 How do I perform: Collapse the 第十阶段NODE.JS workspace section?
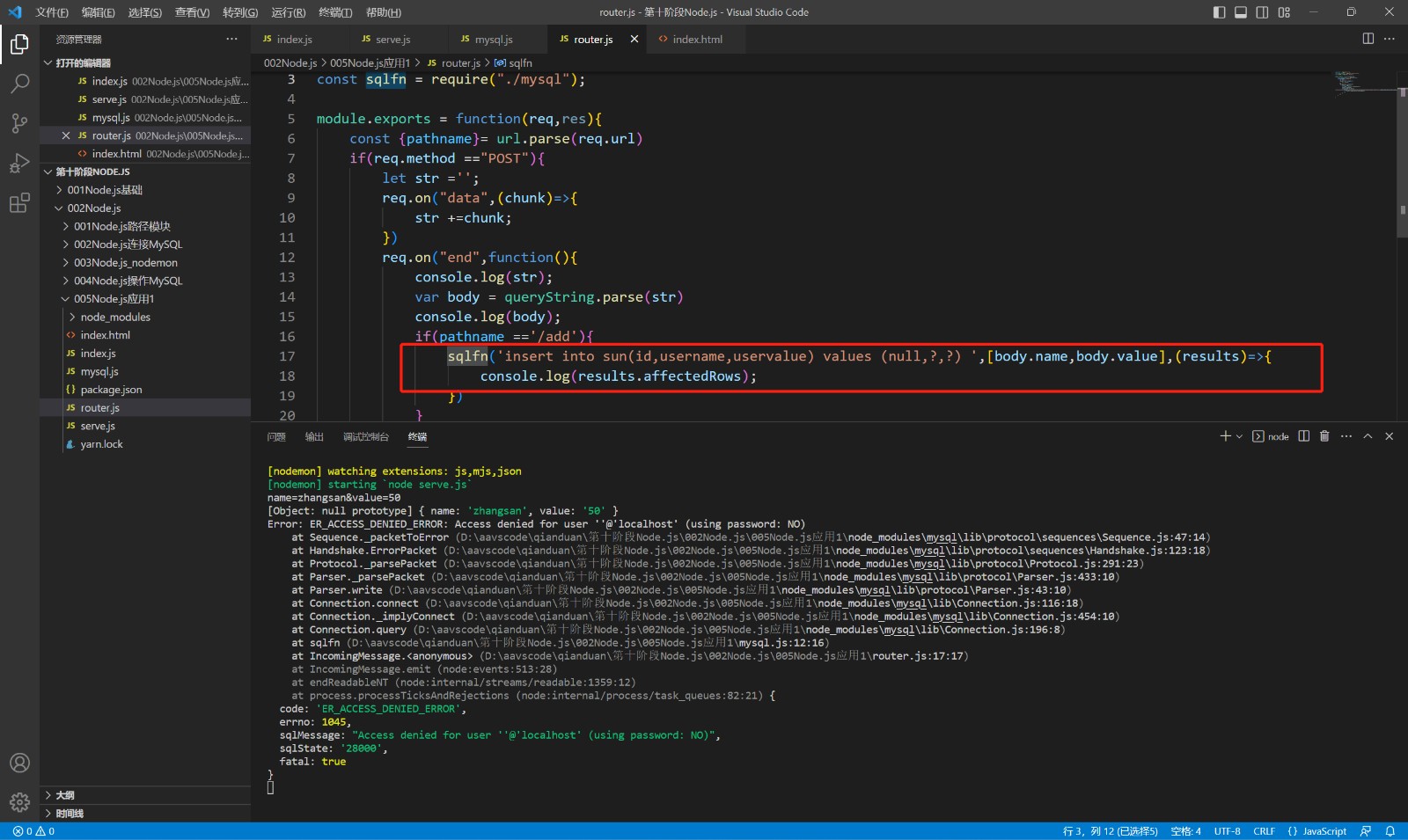(x=145, y=172)
